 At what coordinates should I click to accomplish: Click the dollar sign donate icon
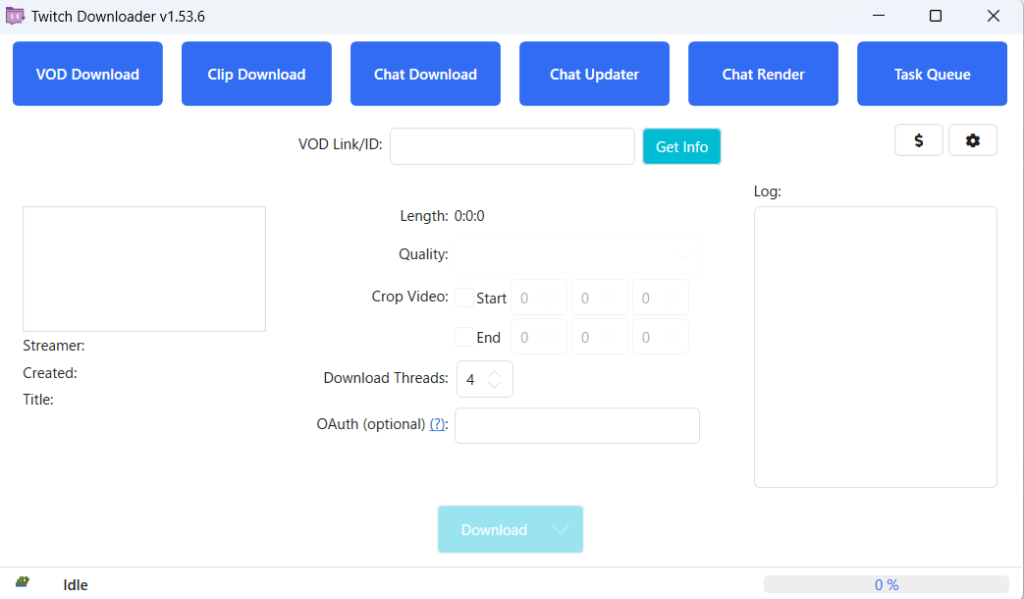point(918,141)
